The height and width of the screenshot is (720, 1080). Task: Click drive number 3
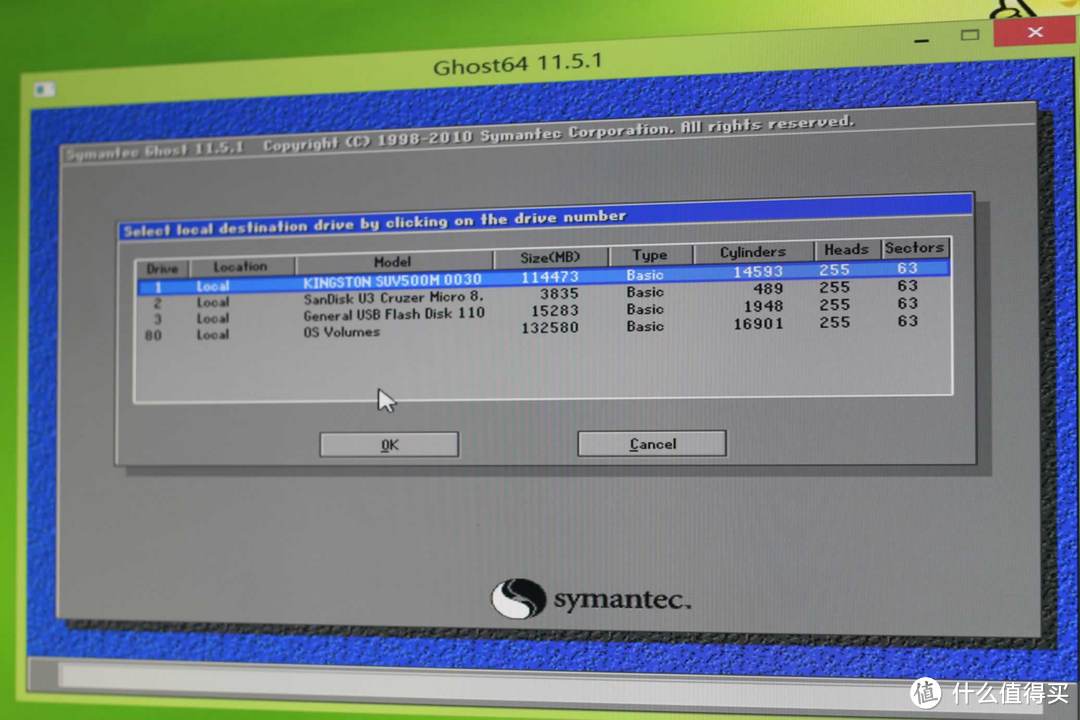pyautogui.click(x=158, y=319)
